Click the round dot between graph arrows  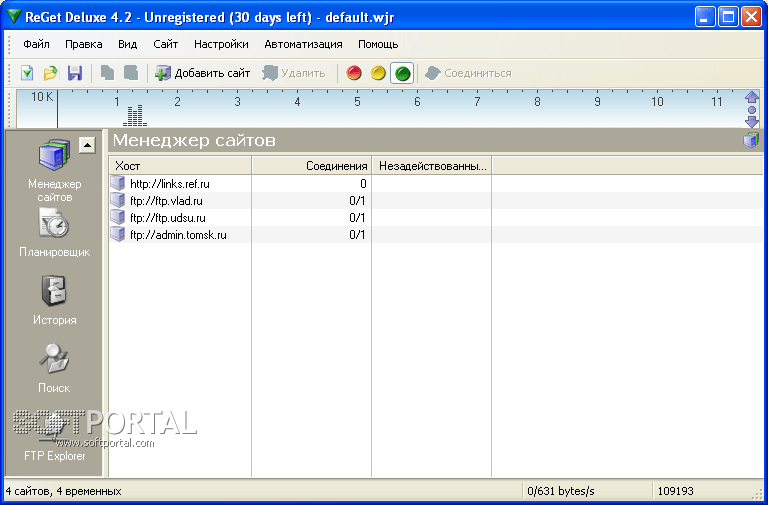(x=752, y=110)
